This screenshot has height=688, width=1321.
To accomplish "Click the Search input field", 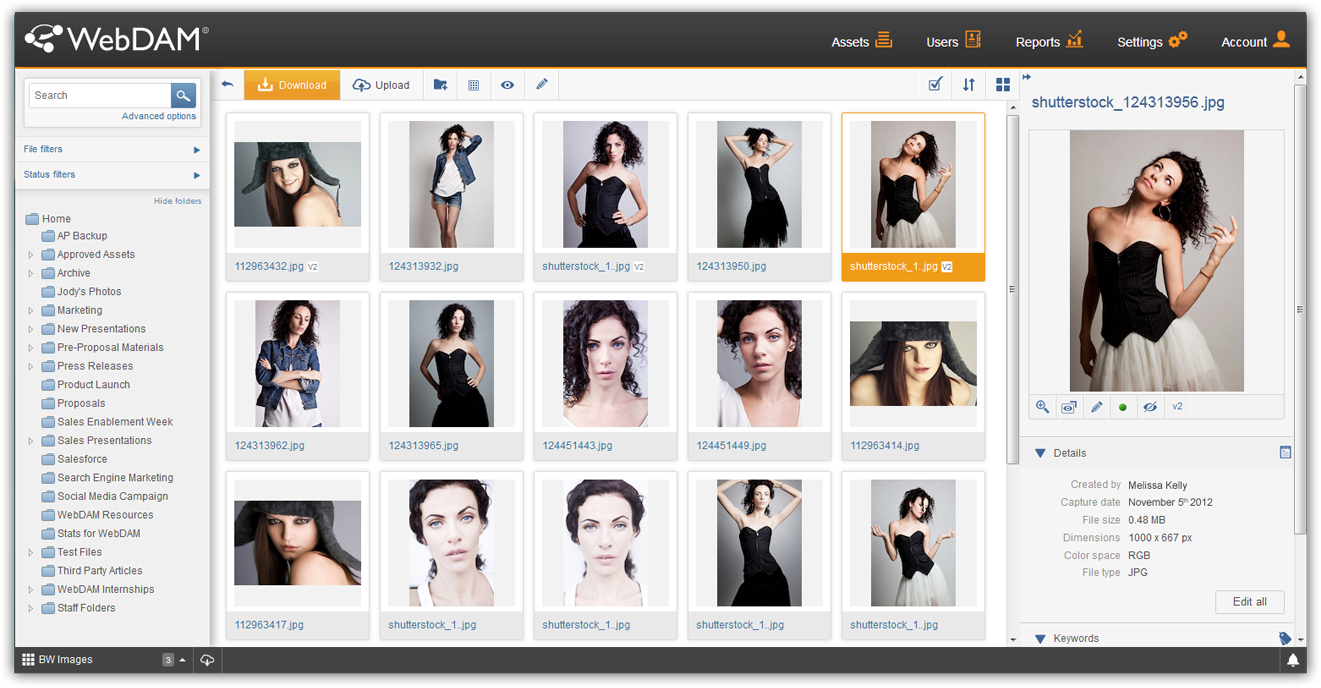I will pos(100,95).
